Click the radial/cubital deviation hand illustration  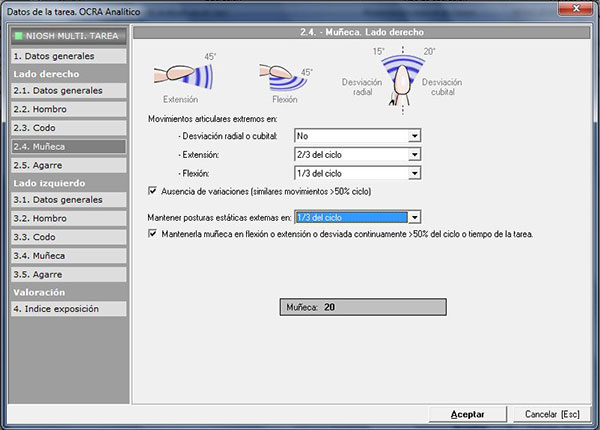click(x=403, y=80)
